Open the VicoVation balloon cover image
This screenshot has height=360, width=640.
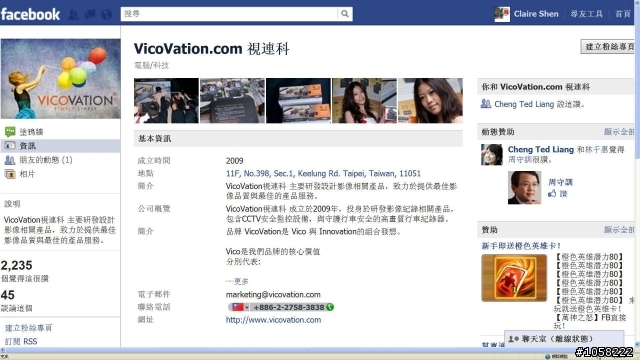(x=60, y=79)
